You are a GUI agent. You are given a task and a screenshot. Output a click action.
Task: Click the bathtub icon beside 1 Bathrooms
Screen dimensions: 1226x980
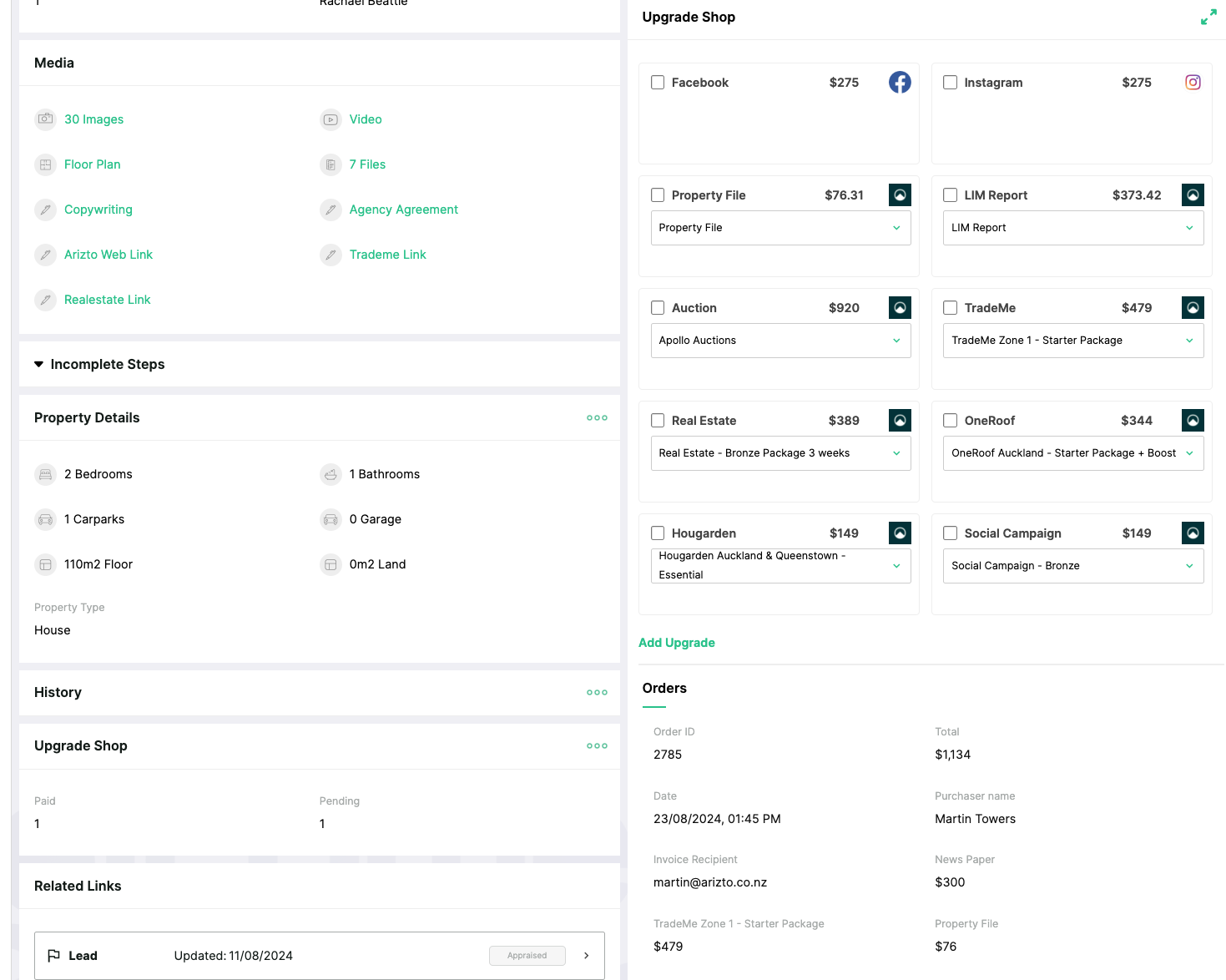[x=331, y=474]
